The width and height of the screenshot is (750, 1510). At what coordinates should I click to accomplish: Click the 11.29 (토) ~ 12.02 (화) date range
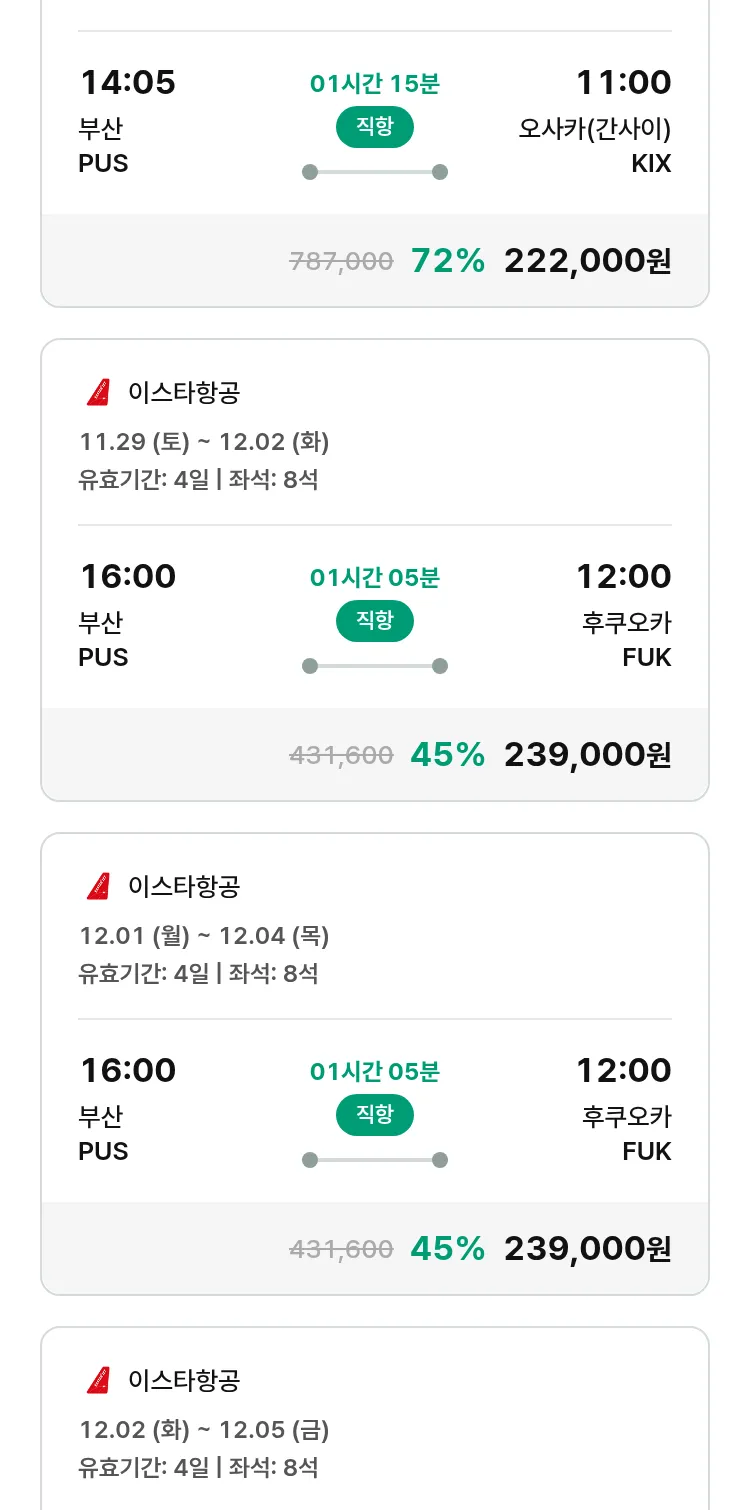click(x=204, y=442)
